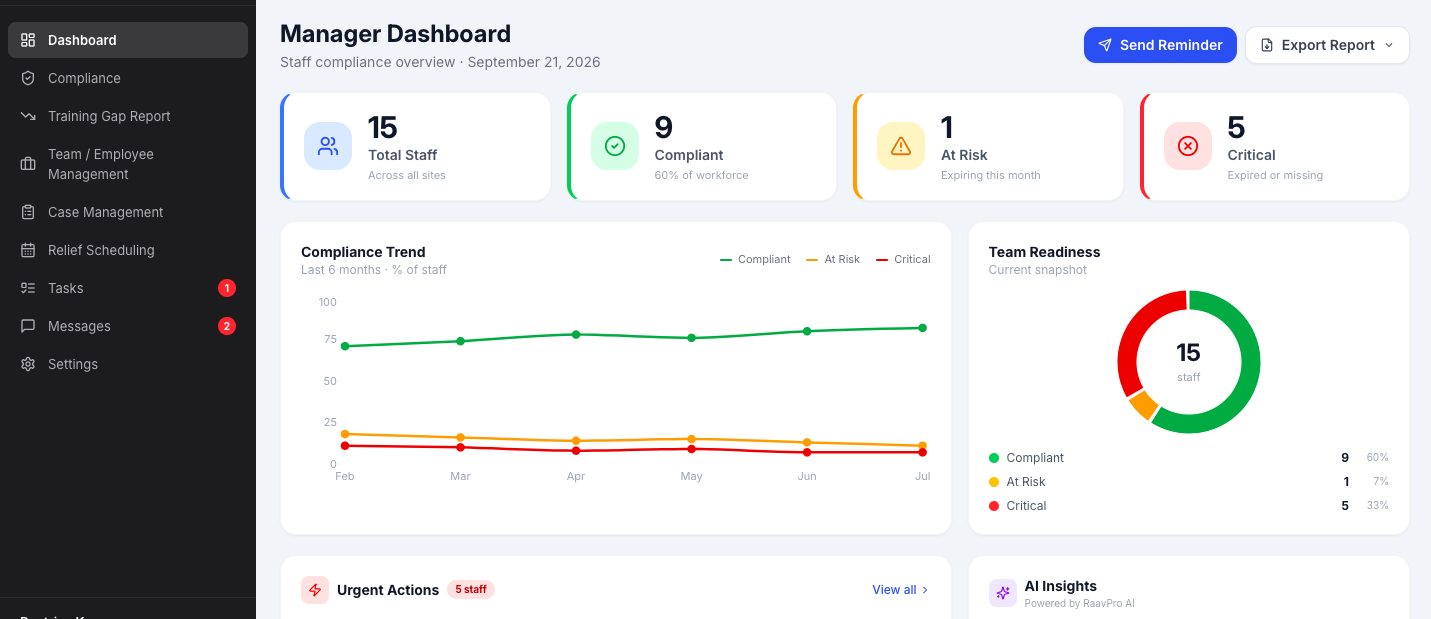This screenshot has height=619, width=1431.
Task: Open Relief Scheduling page
Action: [128, 250]
